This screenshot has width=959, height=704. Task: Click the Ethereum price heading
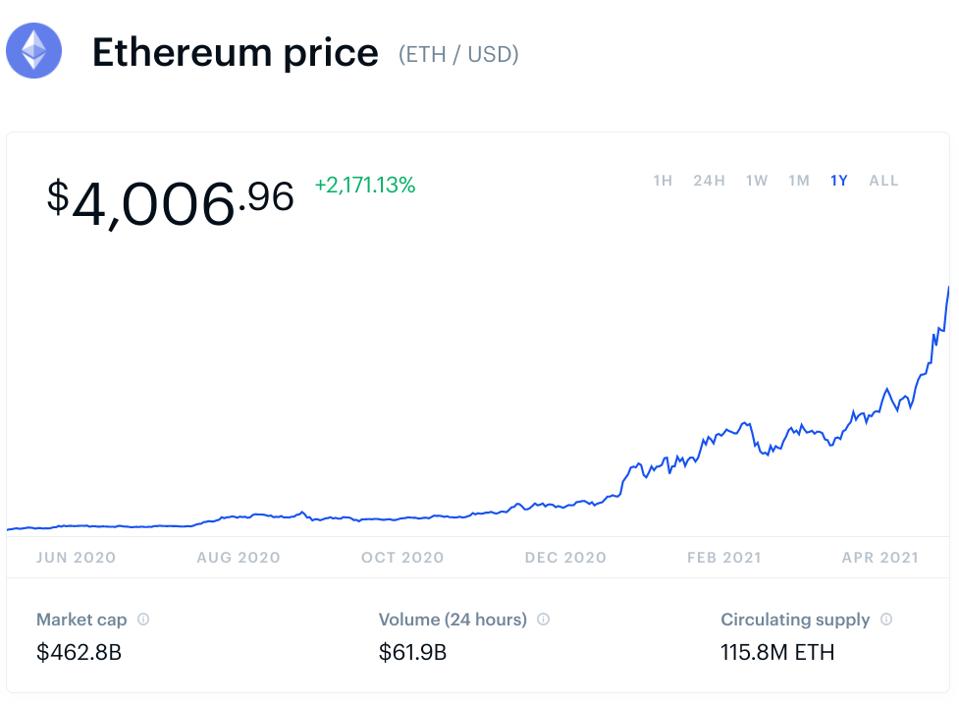tap(235, 52)
